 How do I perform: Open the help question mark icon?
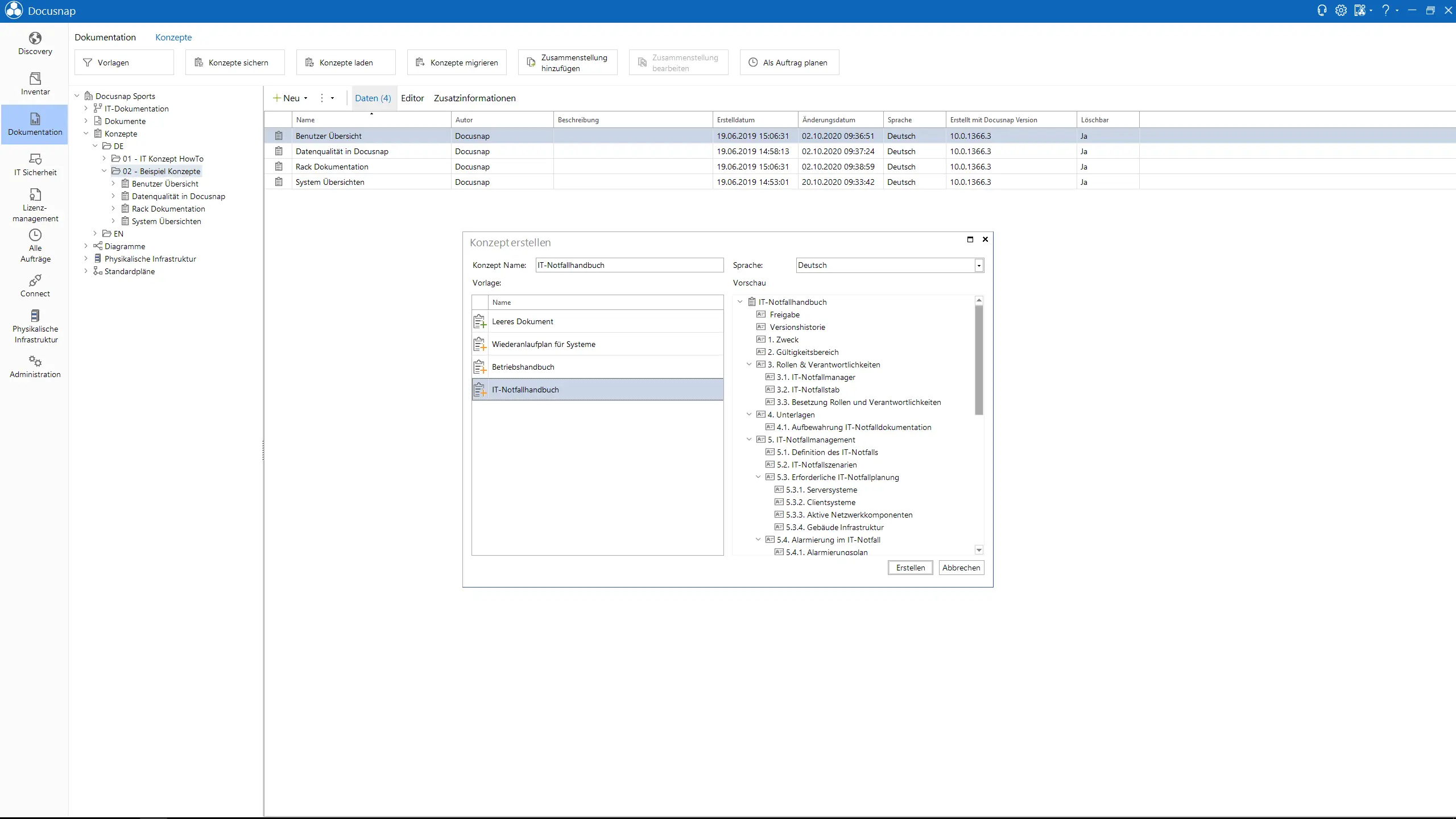[1385, 10]
